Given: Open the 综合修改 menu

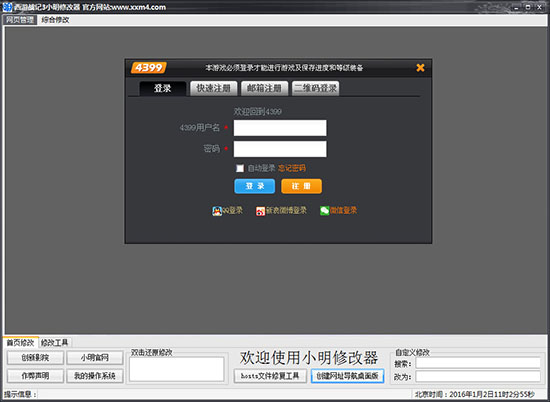Looking at the screenshot, I should (55, 20).
